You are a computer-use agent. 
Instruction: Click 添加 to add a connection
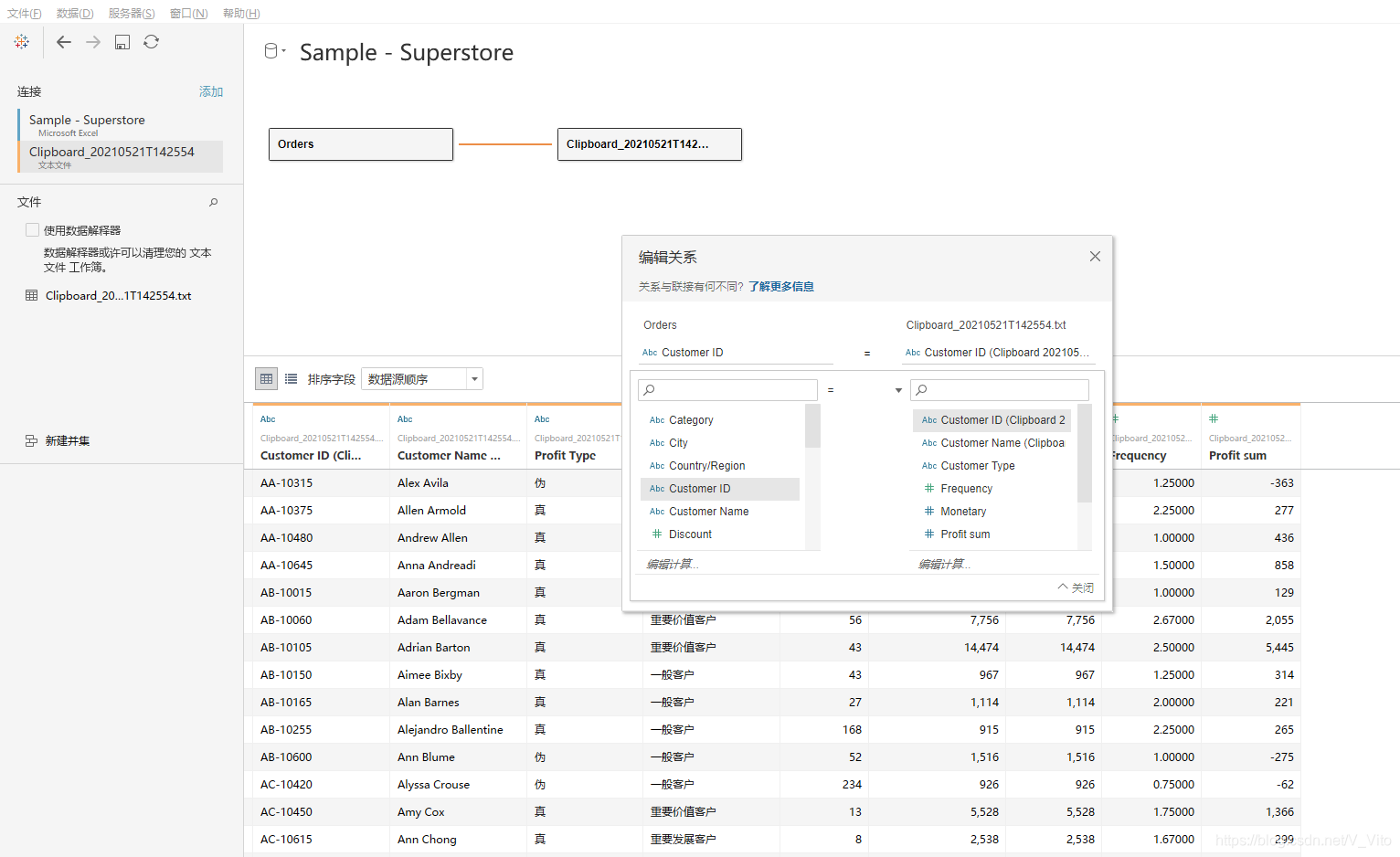tap(211, 91)
